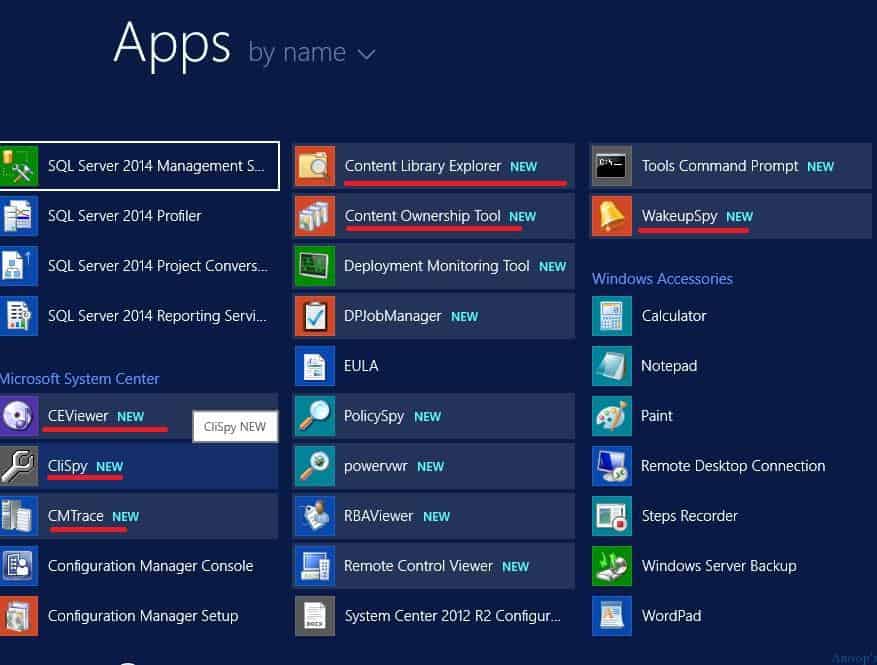Click 'SQL Server 2014 Reporting Servi...' text
Viewport: 877px width, 665px height.
pyautogui.click(x=157, y=316)
